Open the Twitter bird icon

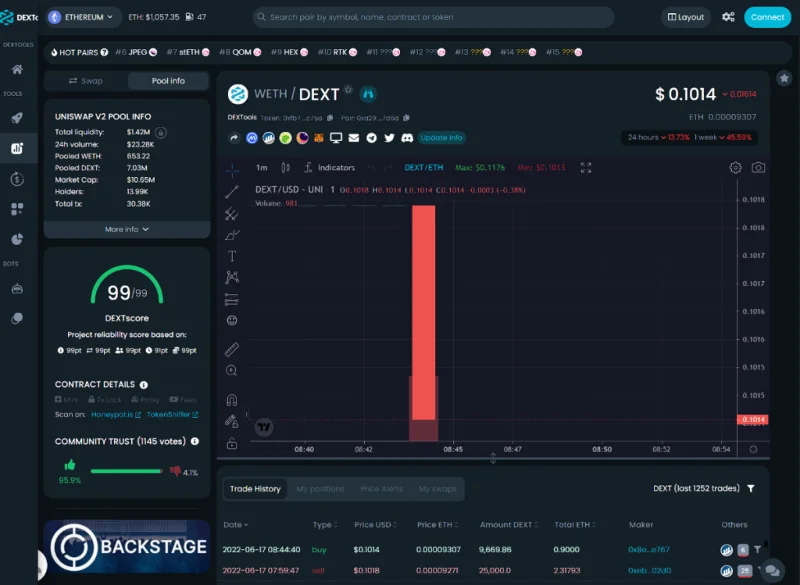point(389,138)
